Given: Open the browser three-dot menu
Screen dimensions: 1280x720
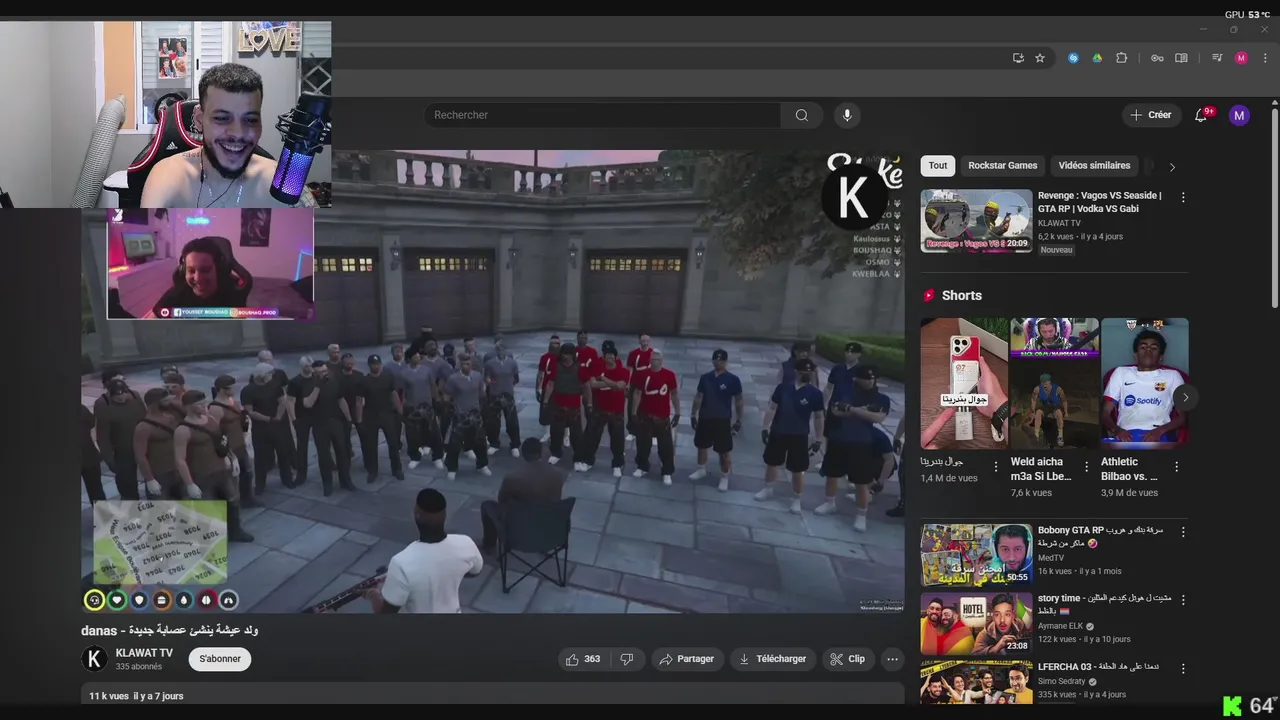Looking at the screenshot, I should (x=1264, y=58).
